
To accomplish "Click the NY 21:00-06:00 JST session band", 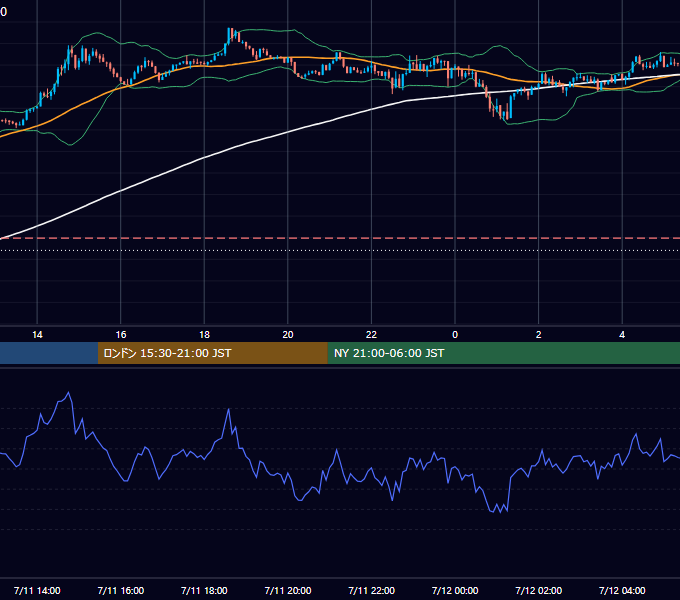I will pos(503,353).
